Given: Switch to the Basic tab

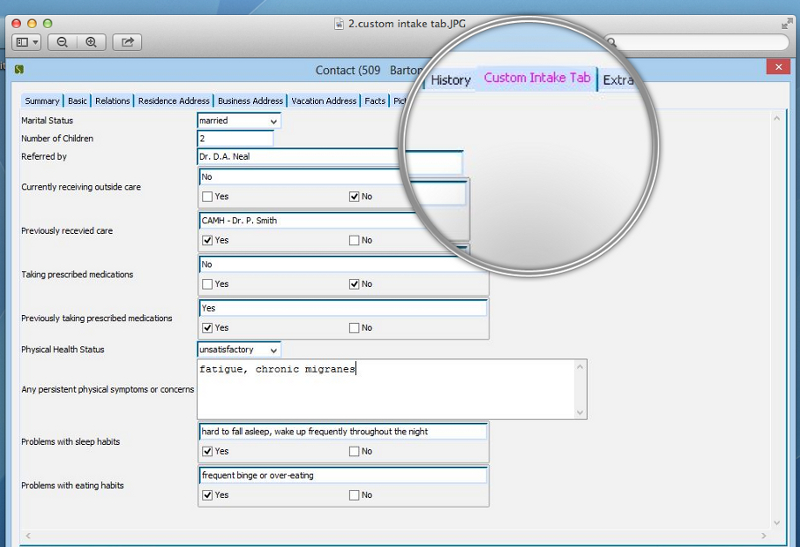Looking at the screenshot, I should click(77, 101).
